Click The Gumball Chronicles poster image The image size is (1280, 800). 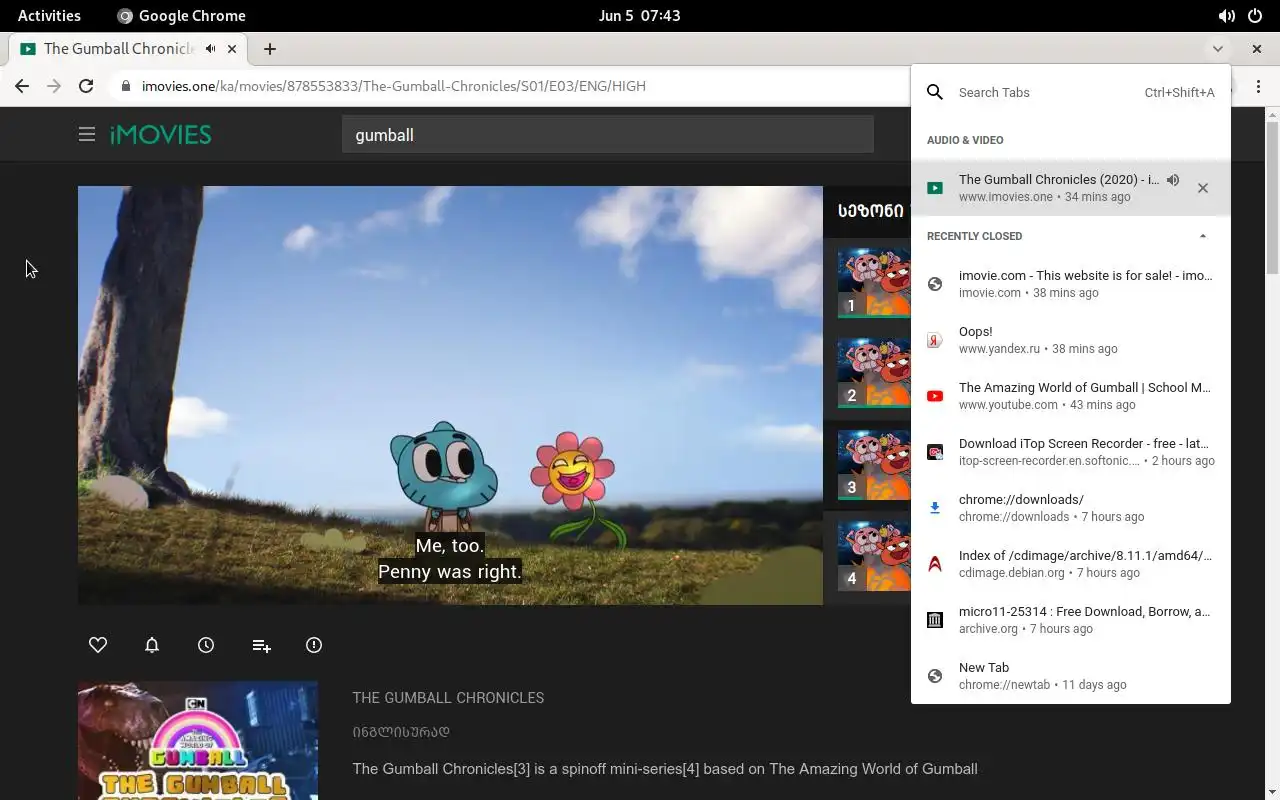point(198,741)
